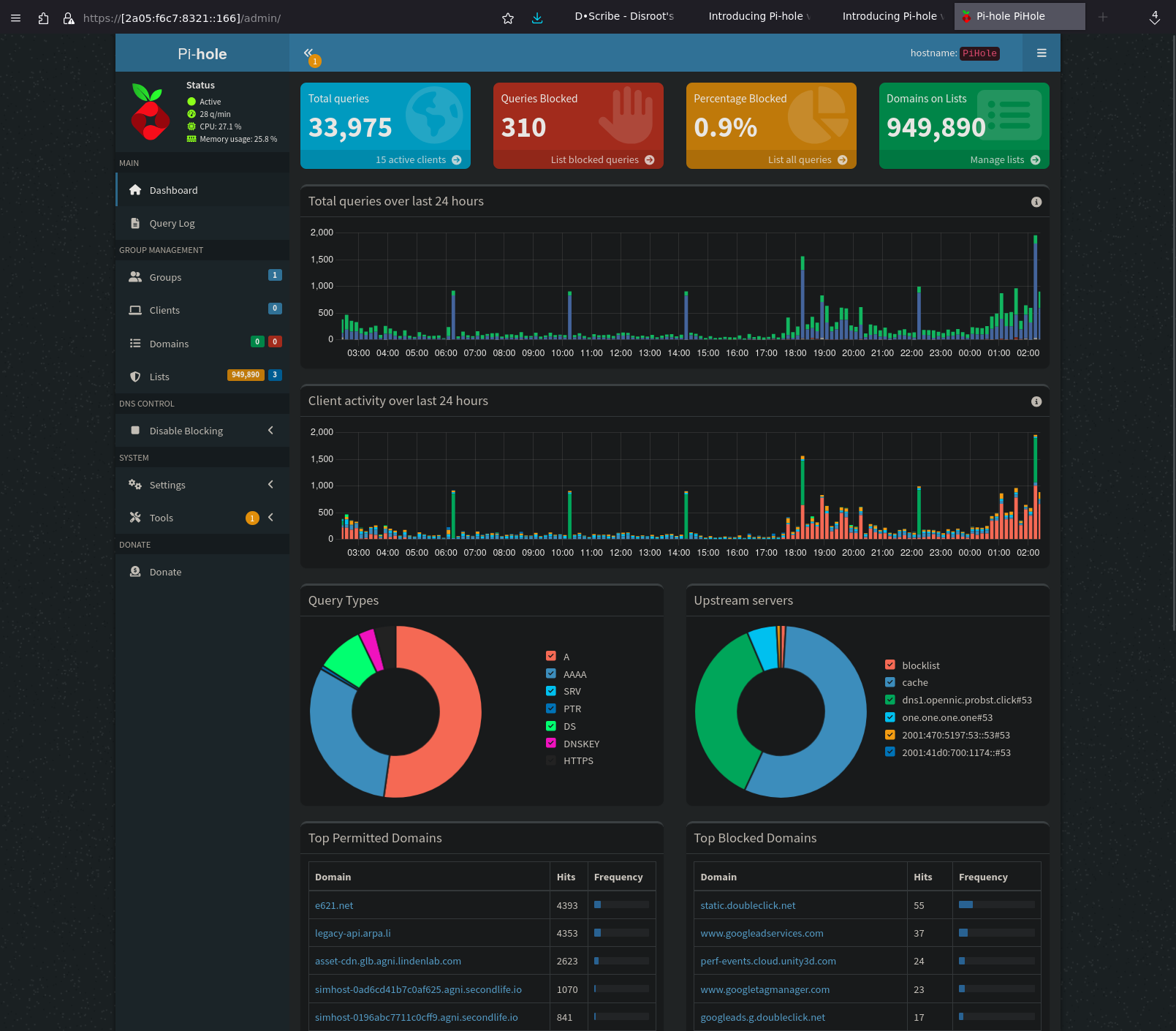Toggle the SRV query type checkbox
This screenshot has height=1031, width=1176.
[551, 691]
